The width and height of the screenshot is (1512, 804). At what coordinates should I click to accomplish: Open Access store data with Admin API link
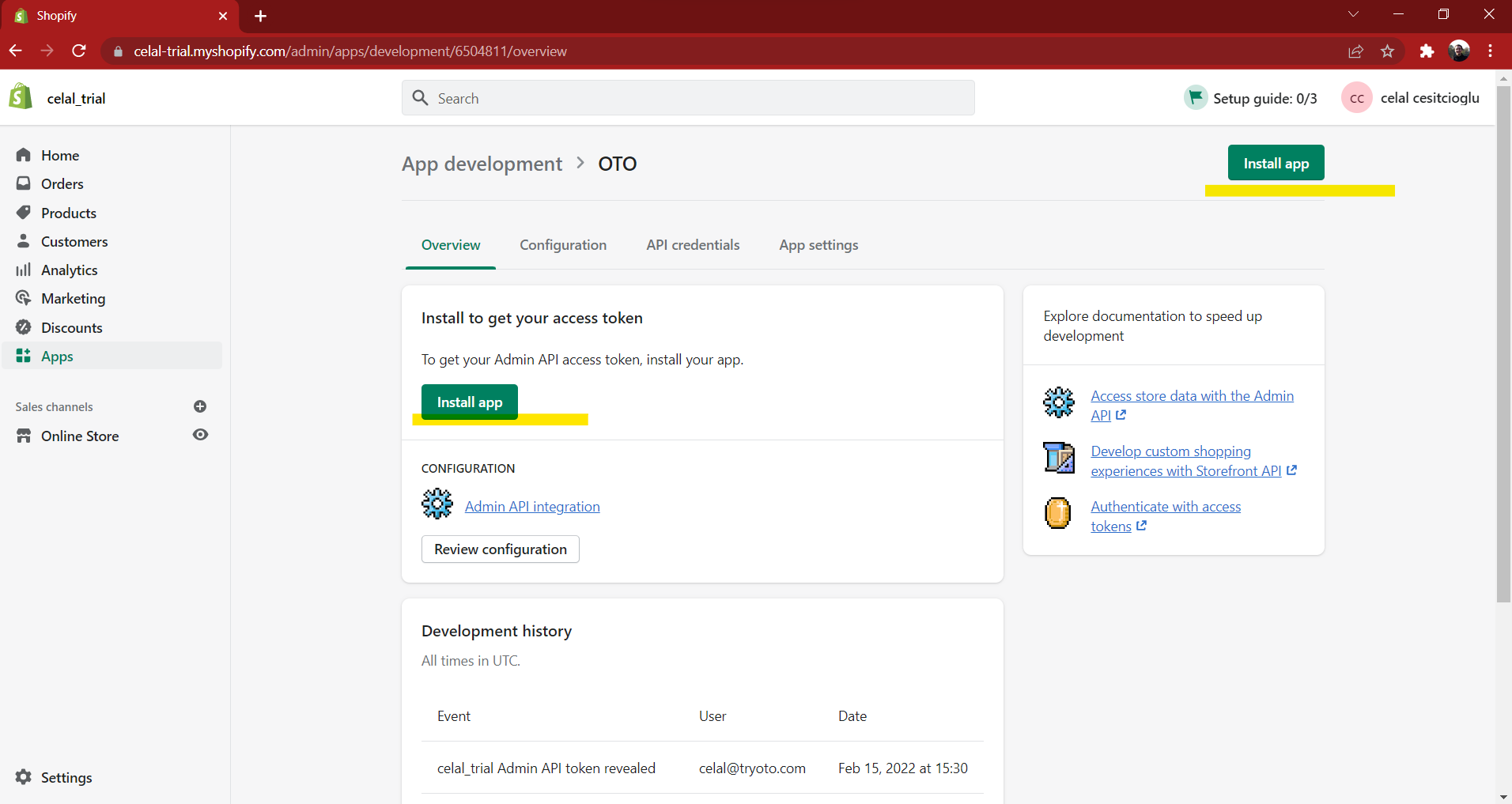coord(1192,406)
